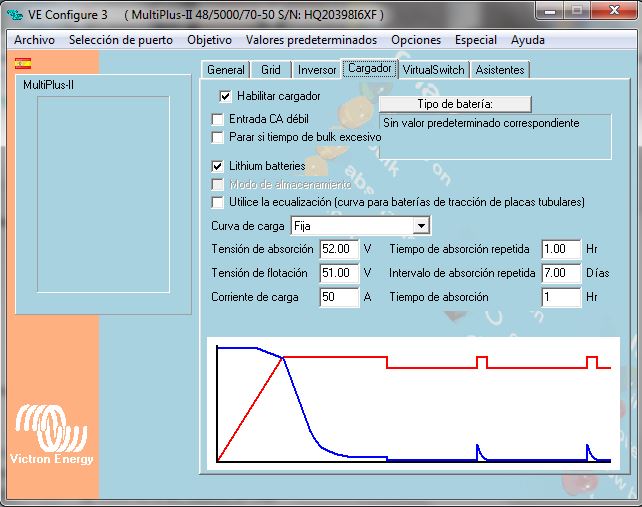Click the Spanish flag language icon

[x=23, y=63]
